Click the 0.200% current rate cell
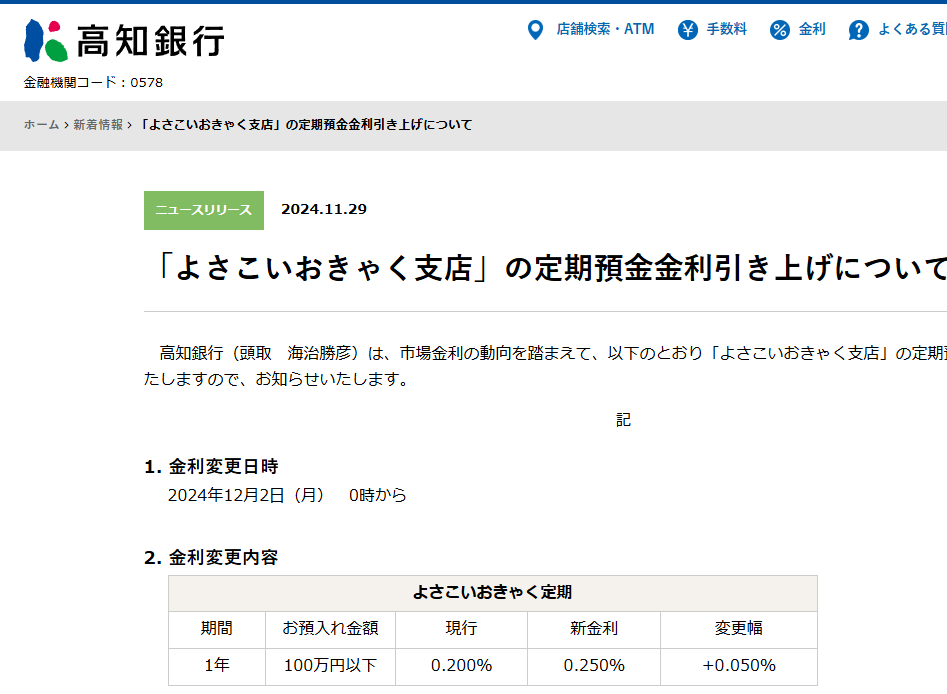The image size is (947, 694). point(461,666)
